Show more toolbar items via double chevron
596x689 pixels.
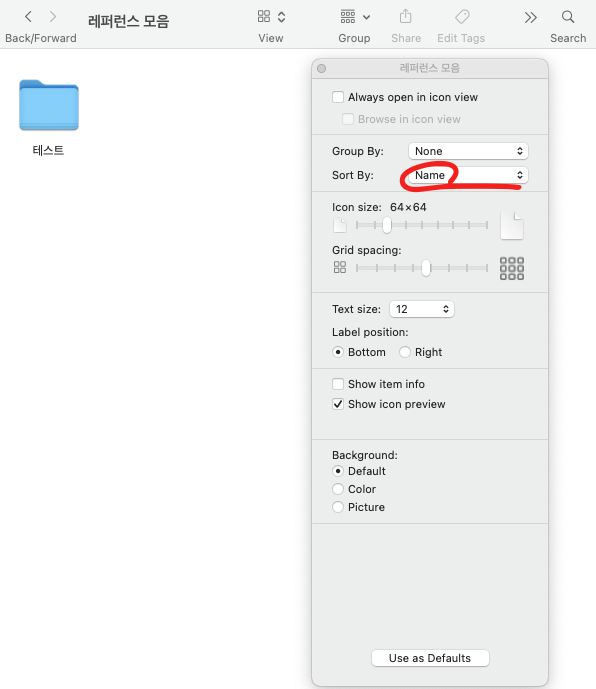pyautogui.click(x=531, y=18)
